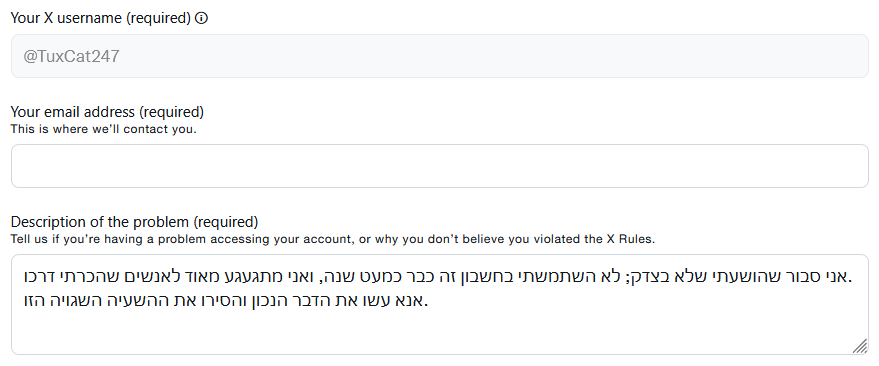This screenshot has width=879, height=366.
Task: Click the resize grip of description box
Action: [x=859, y=346]
